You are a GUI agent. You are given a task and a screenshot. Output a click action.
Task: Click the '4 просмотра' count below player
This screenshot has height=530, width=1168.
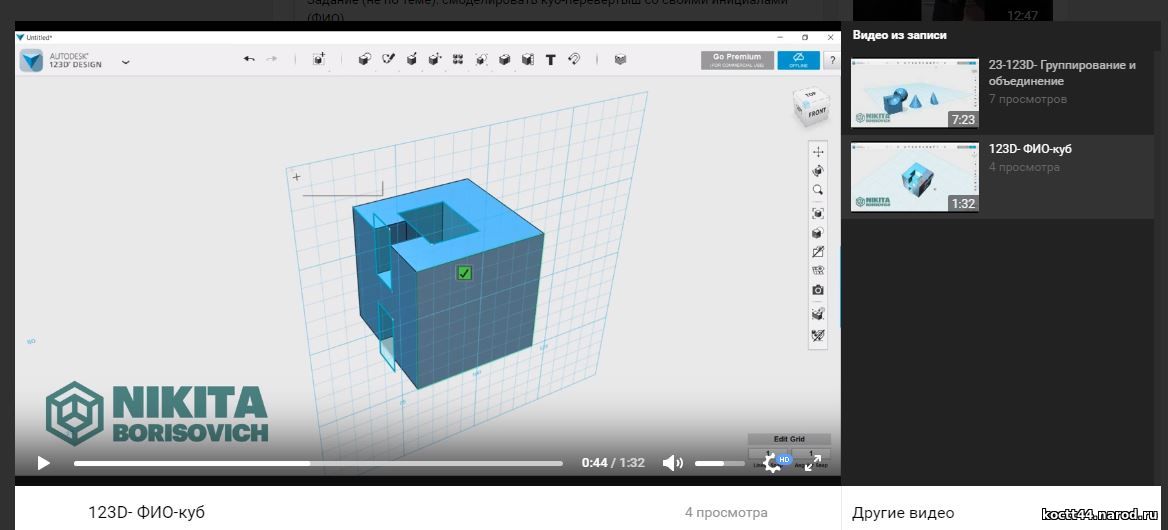click(726, 513)
